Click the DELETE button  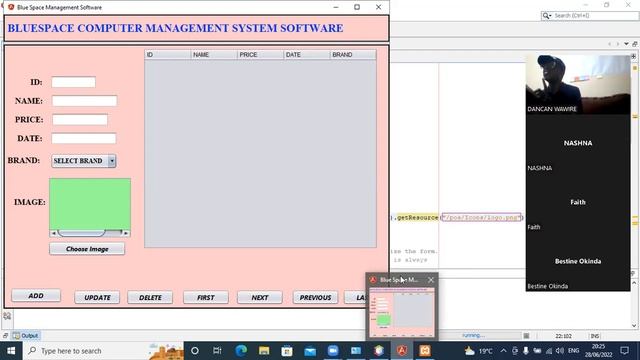point(150,298)
